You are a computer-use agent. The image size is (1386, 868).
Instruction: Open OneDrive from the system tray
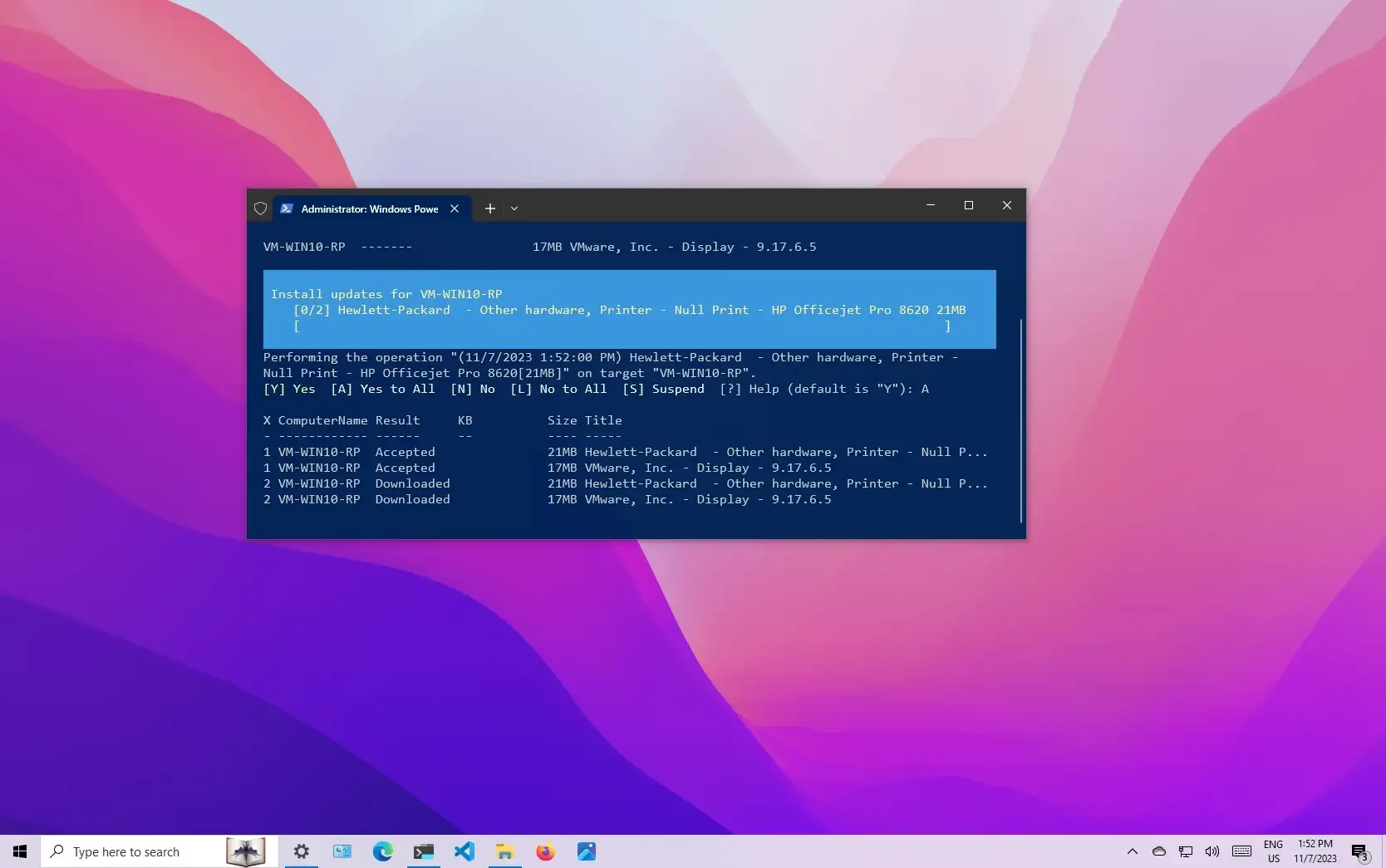click(x=1158, y=851)
